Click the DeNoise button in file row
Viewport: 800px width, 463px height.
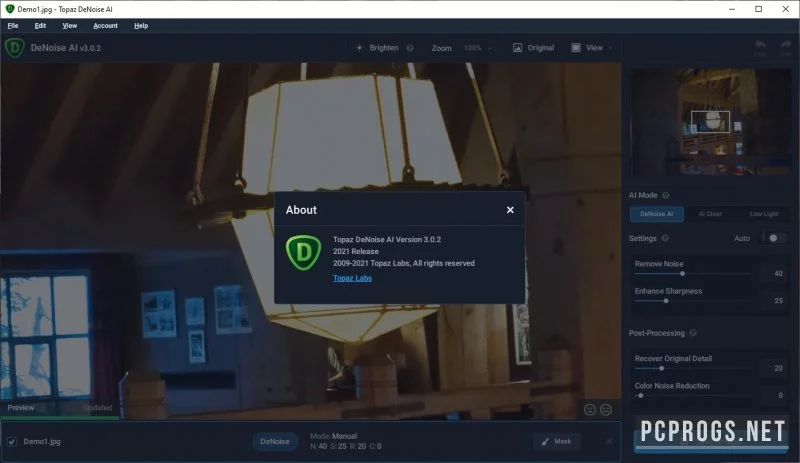coord(274,442)
